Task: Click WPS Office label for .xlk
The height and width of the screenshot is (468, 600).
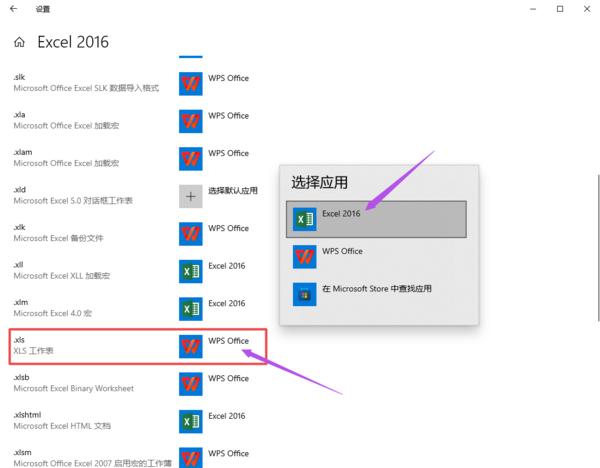Action: pos(228,228)
